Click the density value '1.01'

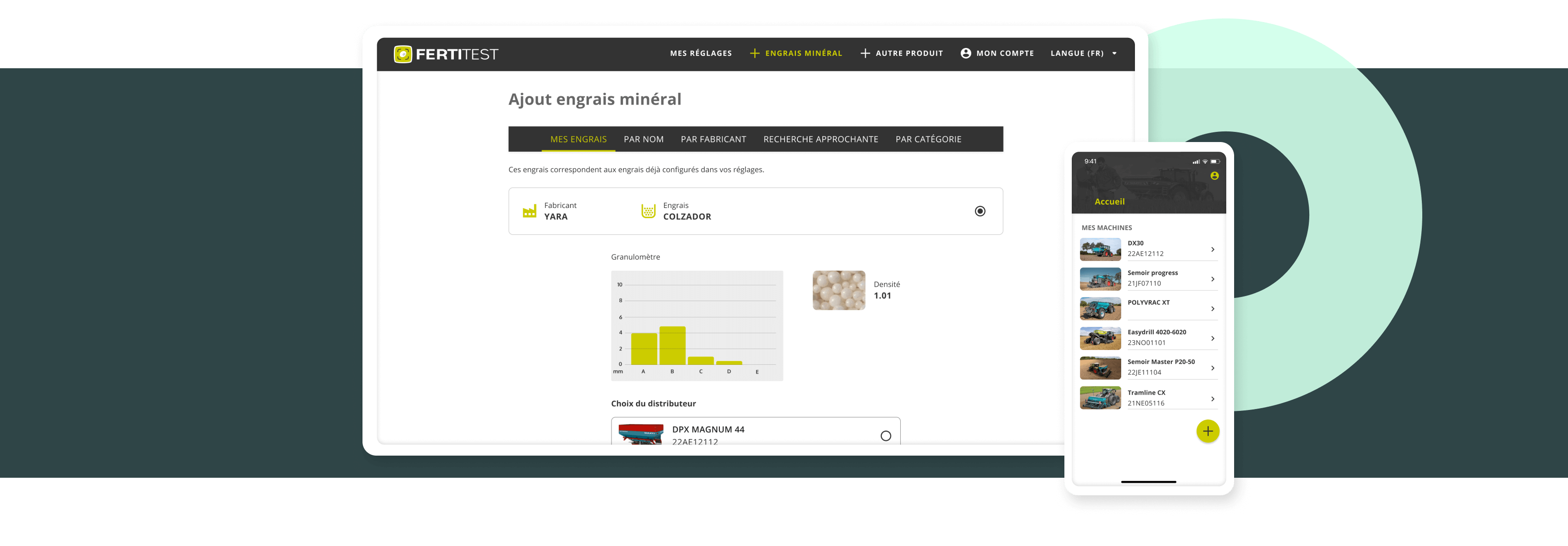click(882, 296)
